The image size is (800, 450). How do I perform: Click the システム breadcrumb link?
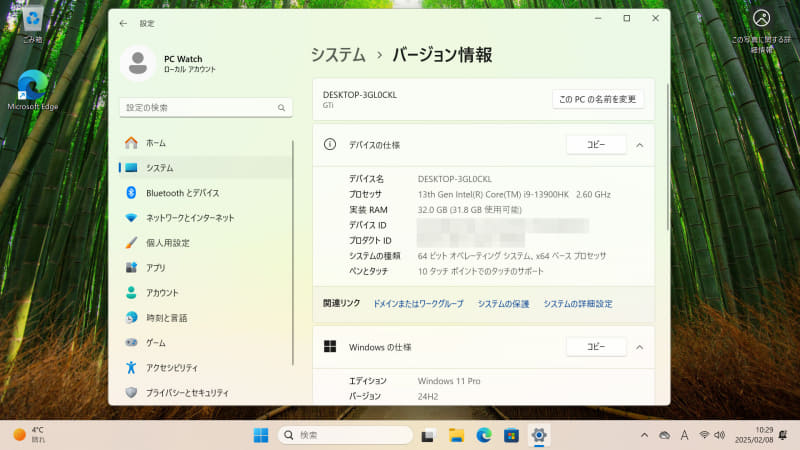pyautogui.click(x=338, y=55)
